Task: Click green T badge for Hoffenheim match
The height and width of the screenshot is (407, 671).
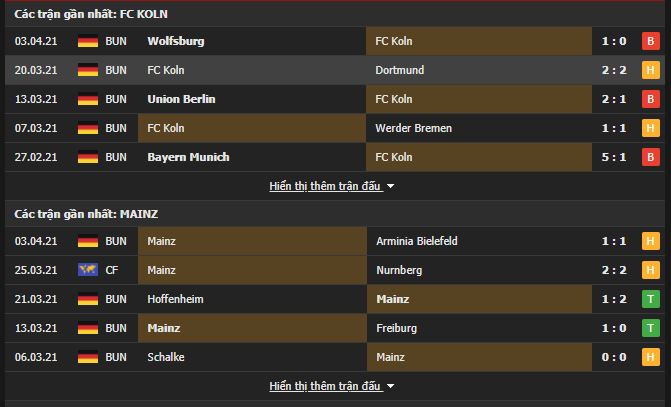Action: 650,299
